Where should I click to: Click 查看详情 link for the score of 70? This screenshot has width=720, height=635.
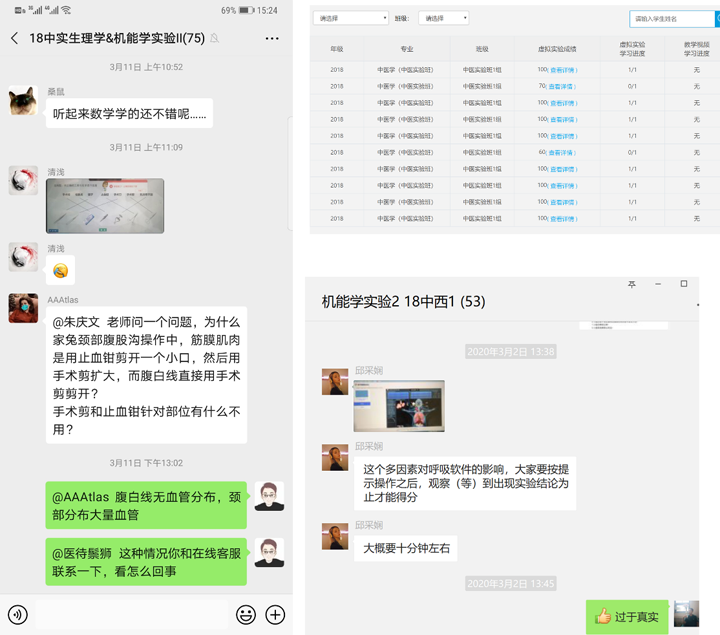point(562,86)
